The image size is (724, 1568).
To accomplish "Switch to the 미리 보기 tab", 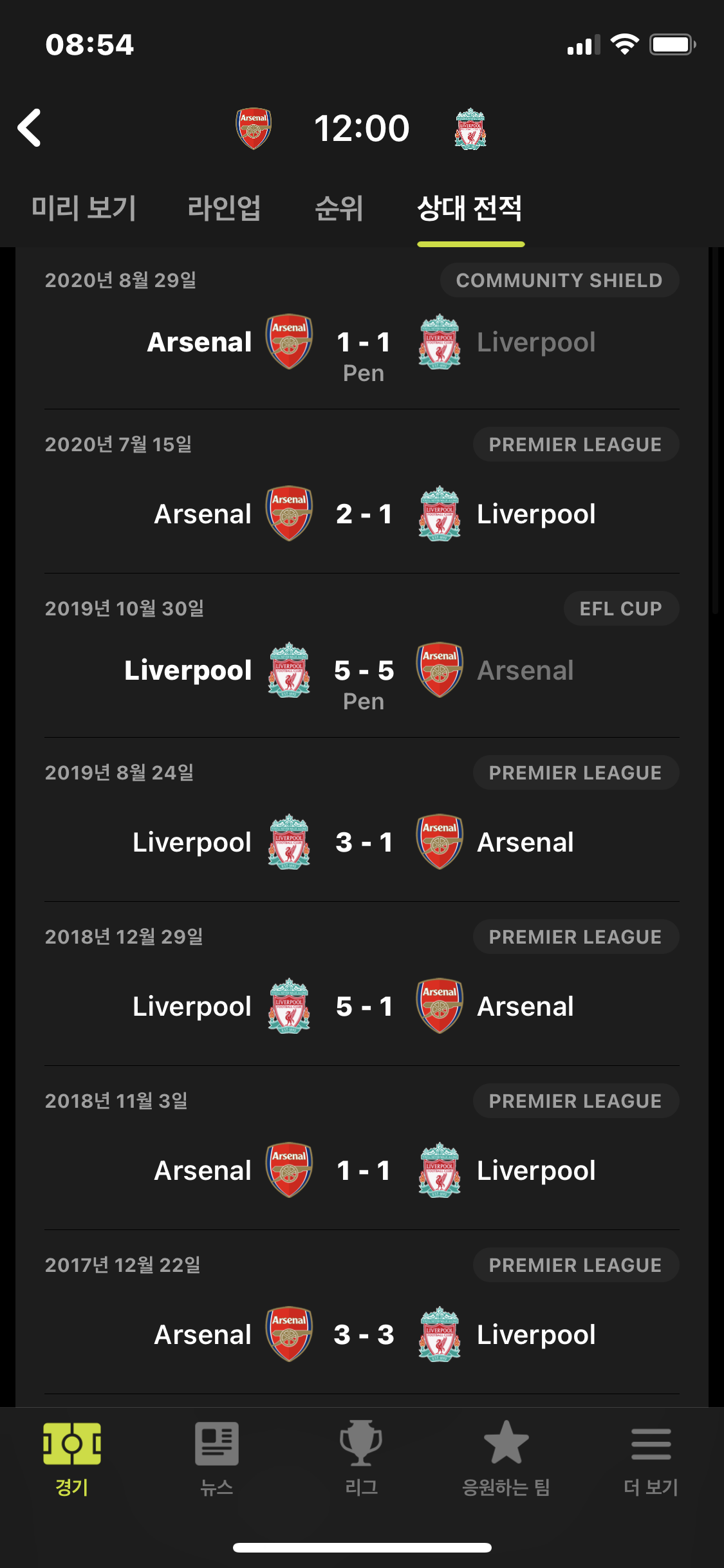I will point(84,209).
